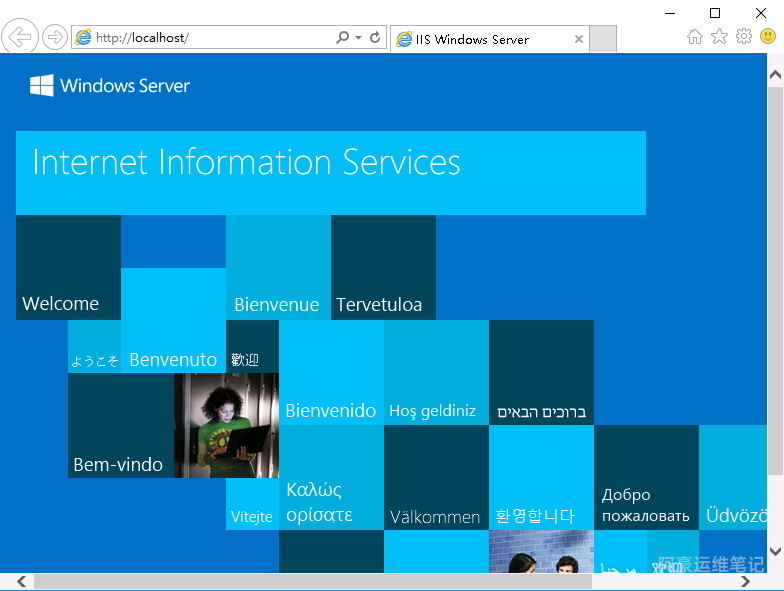Open Favorites star icon
Image resolution: width=784 pixels, height=591 pixels.
coord(719,36)
